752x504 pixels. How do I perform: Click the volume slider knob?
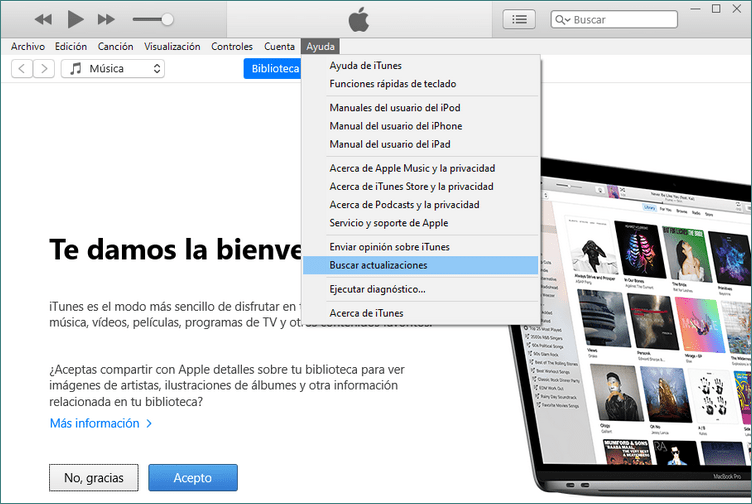(167, 20)
